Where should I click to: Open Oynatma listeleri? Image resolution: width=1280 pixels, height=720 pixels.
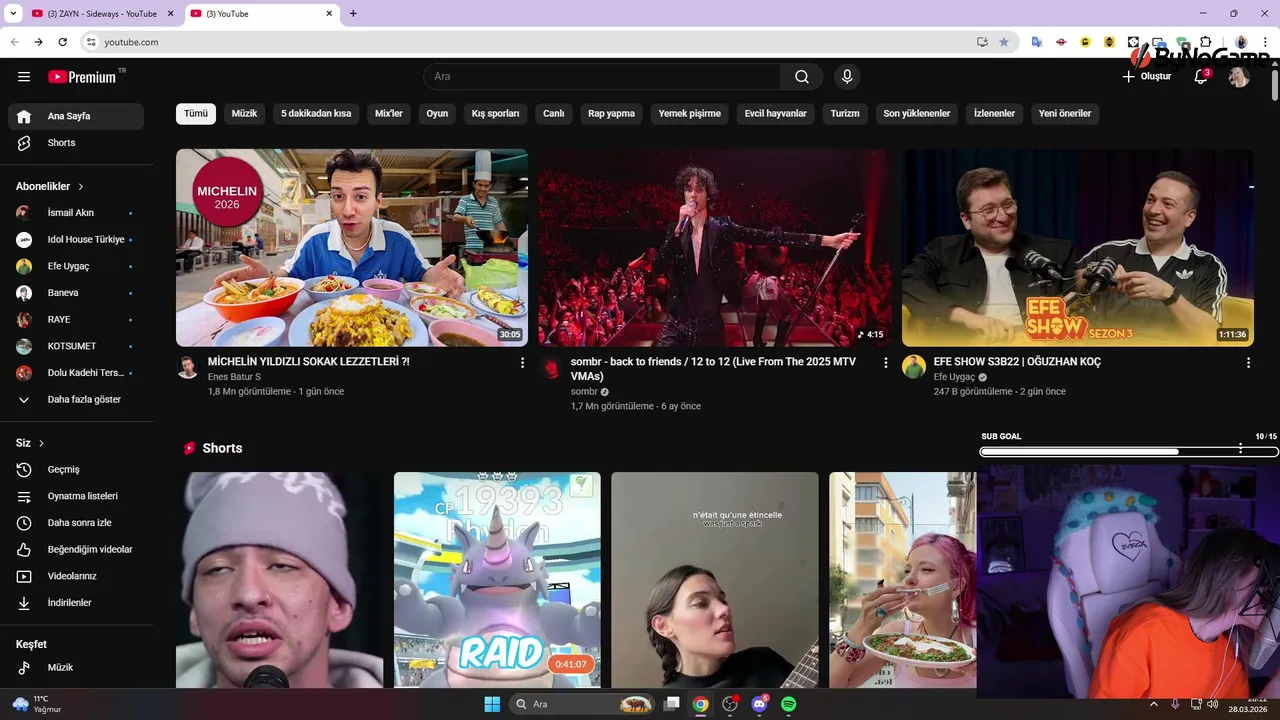(x=76, y=496)
